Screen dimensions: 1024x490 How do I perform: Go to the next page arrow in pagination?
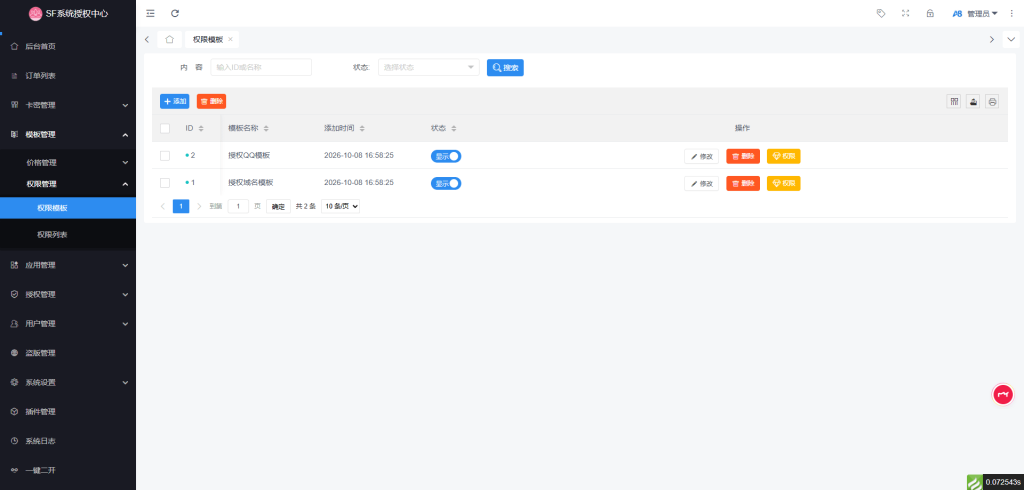coord(199,206)
